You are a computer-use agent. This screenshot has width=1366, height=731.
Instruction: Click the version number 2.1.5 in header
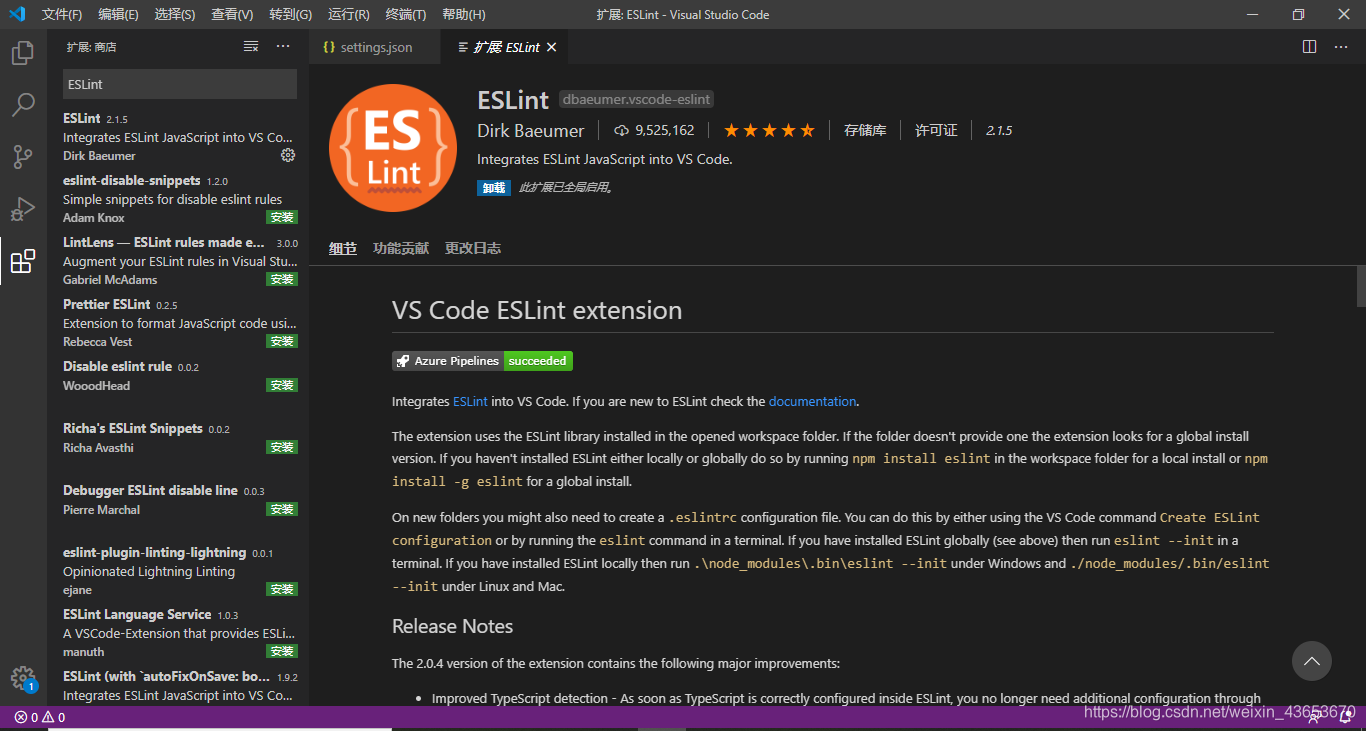(x=999, y=130)
